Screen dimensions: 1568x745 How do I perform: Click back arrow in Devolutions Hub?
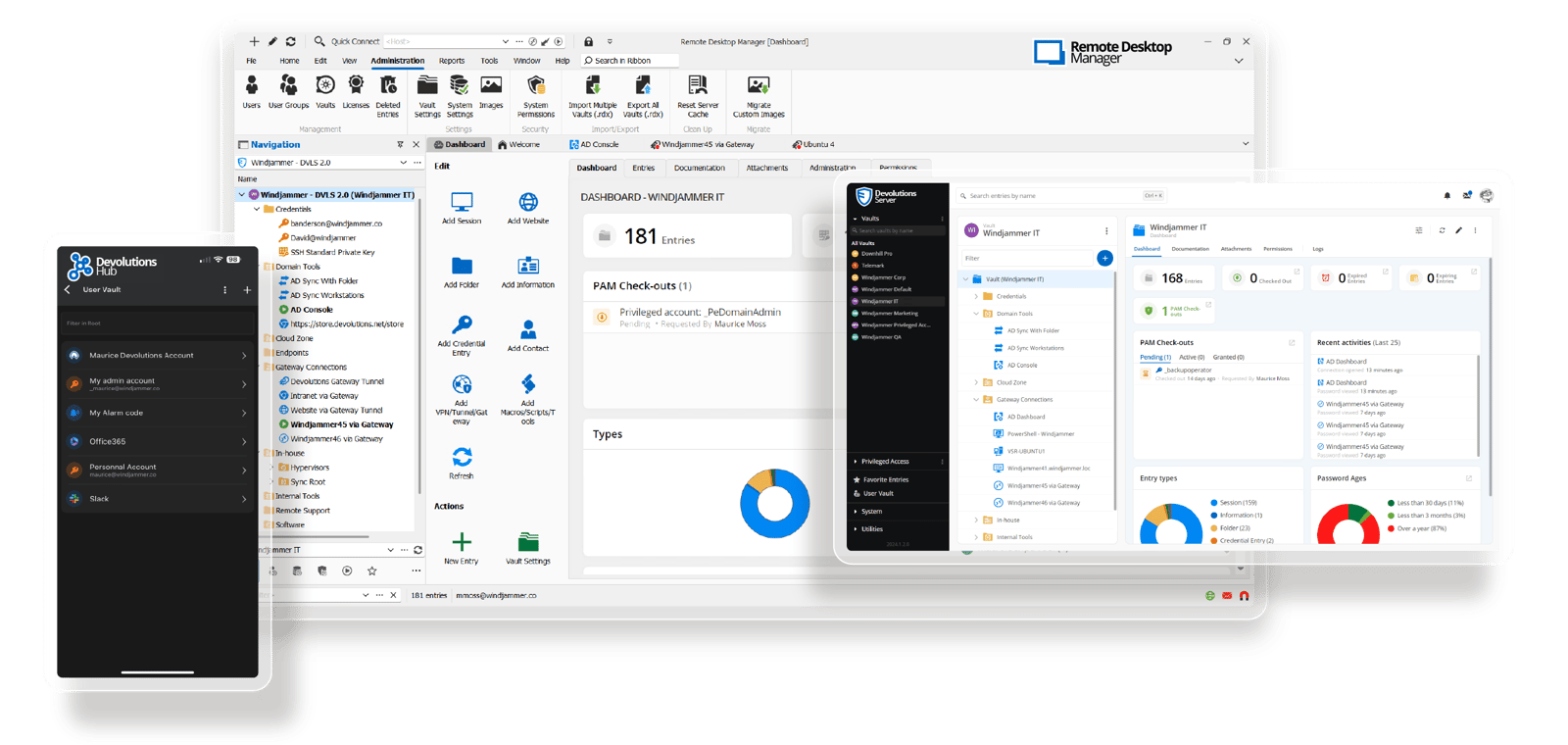(68, 290)
